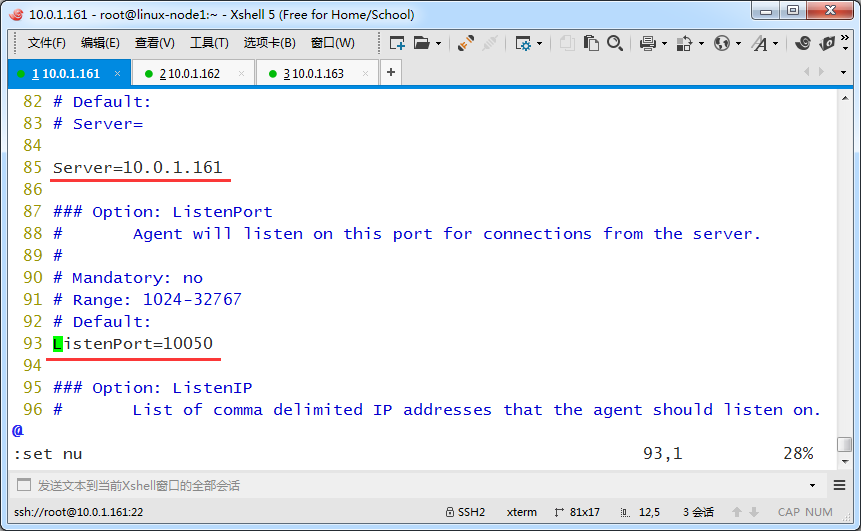The height and width of the screenshot is (531, 861).
Task: Expand the Color scheme dropdown arrow
Action: pyautogui.click(x=701, y=43)
